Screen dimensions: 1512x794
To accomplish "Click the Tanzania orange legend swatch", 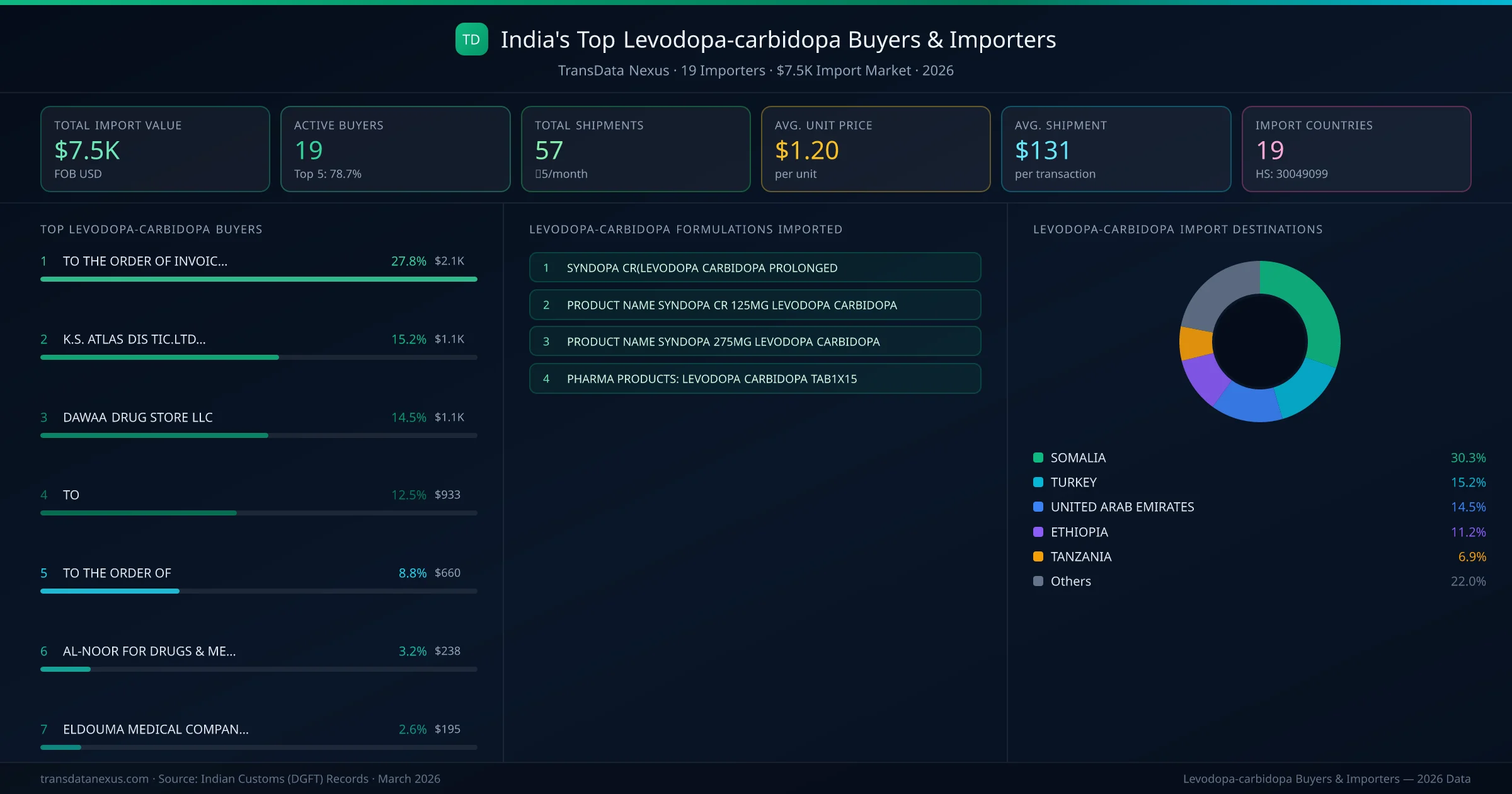I will click(x=1038, y=556).
